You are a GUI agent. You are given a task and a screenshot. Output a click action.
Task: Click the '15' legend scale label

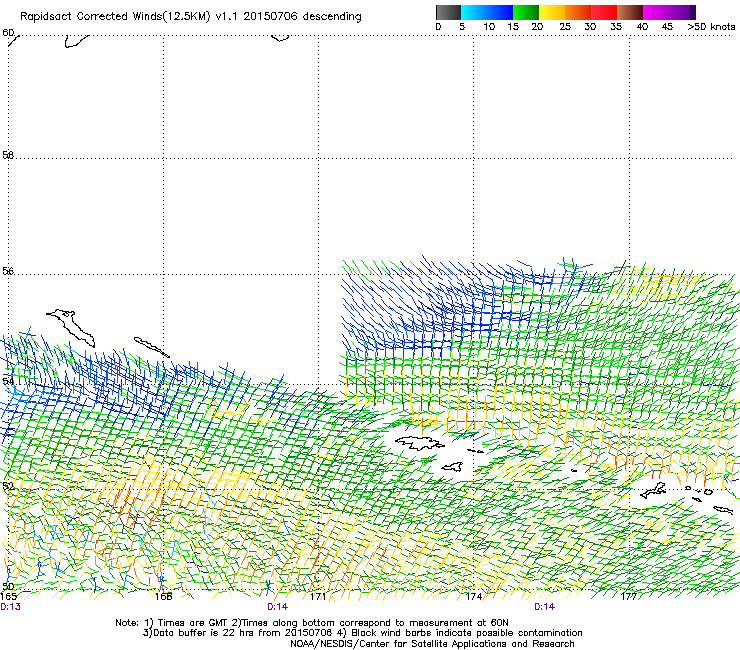[x=513, y=27]
